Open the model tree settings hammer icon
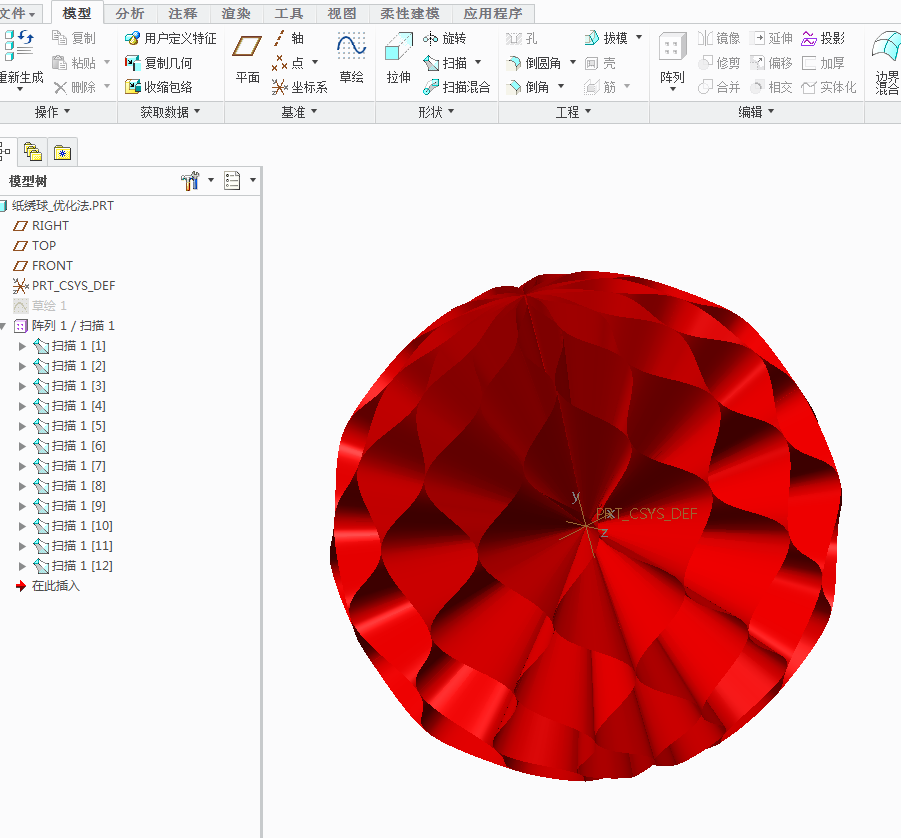901x838 pixels. [190, 181]
